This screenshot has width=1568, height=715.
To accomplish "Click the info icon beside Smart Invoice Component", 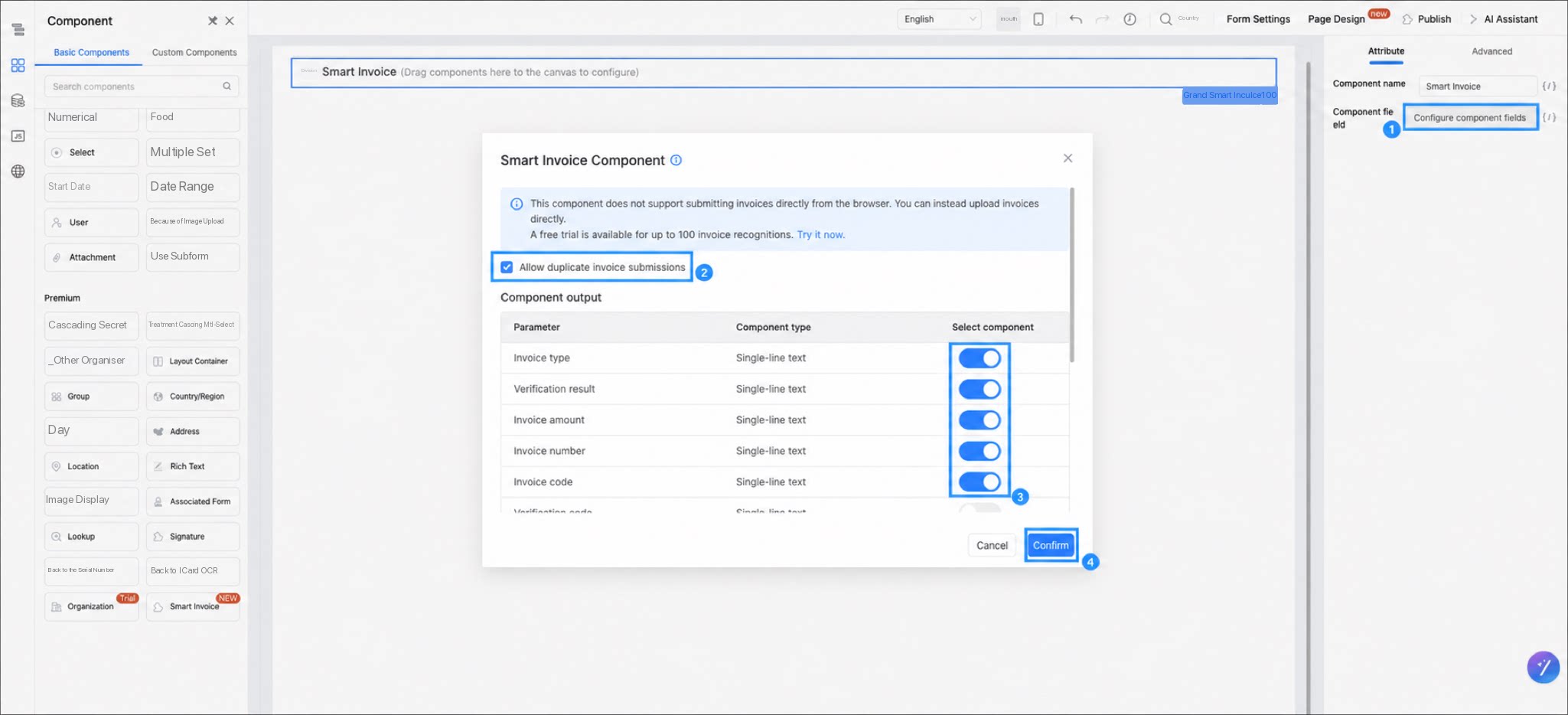I will [x=676, y=160].
